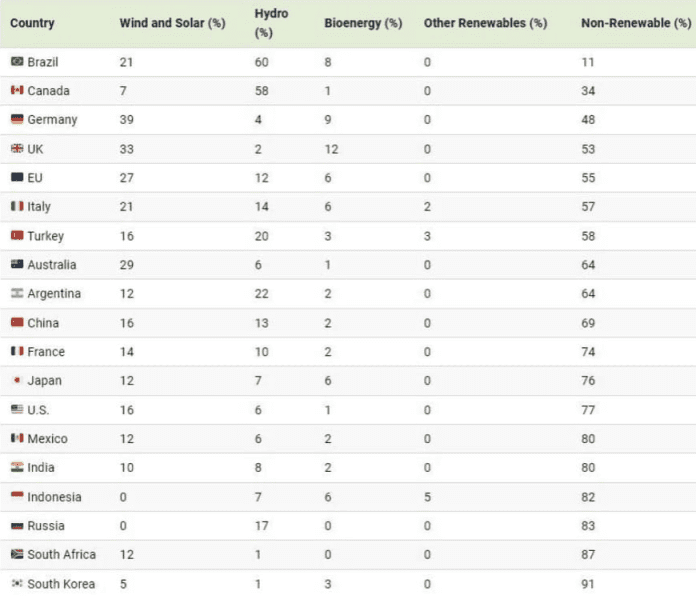Screen dimensions: 696x599
Task: Click the South Africa flag icon
Action: point(17,555)
